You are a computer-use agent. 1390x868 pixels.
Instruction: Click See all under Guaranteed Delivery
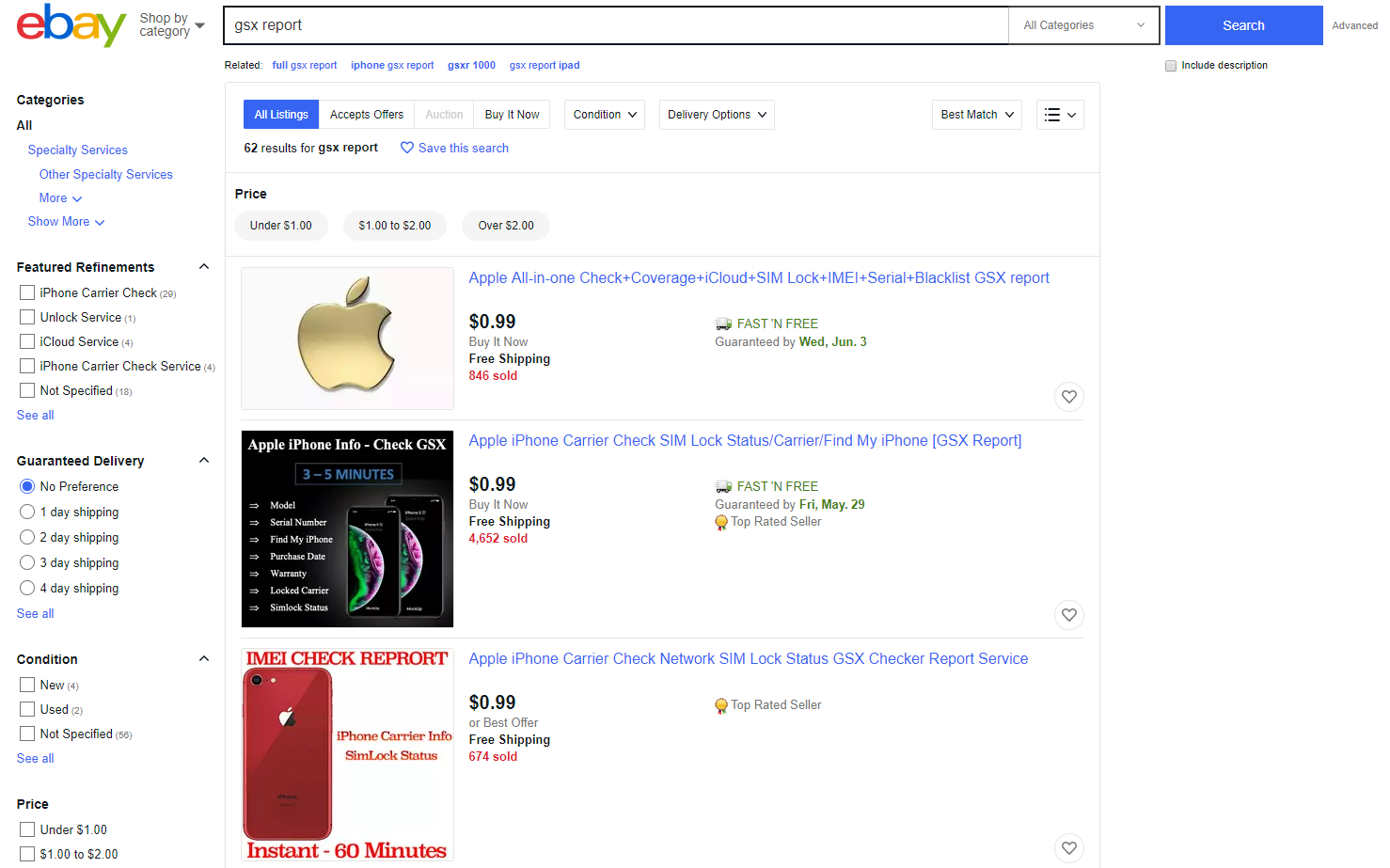[x=36, y=614]
